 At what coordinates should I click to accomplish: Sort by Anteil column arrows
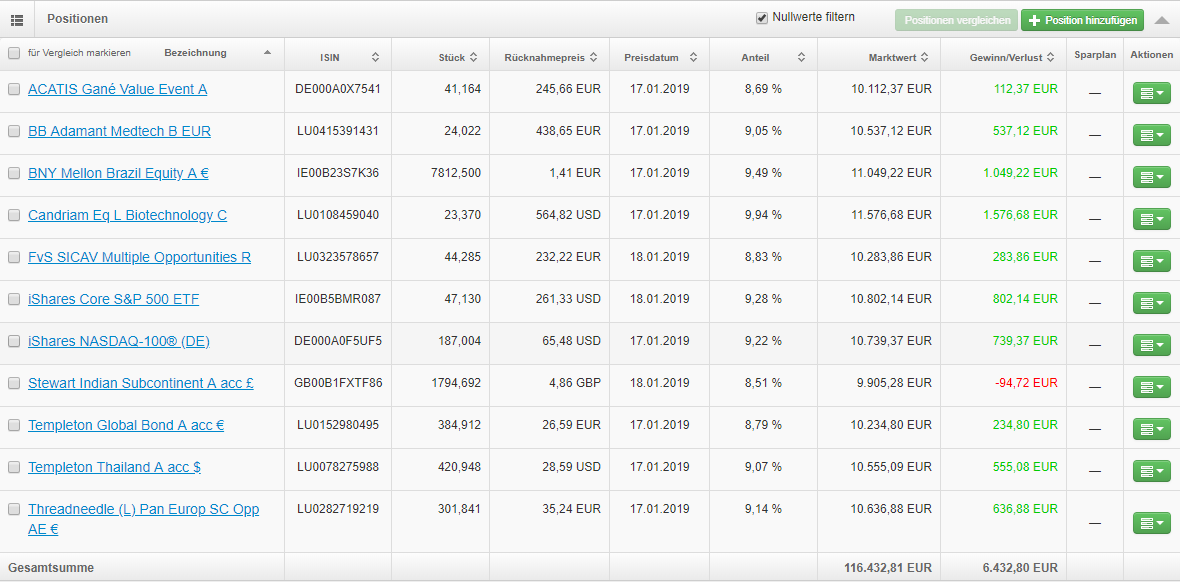point(801,57)
